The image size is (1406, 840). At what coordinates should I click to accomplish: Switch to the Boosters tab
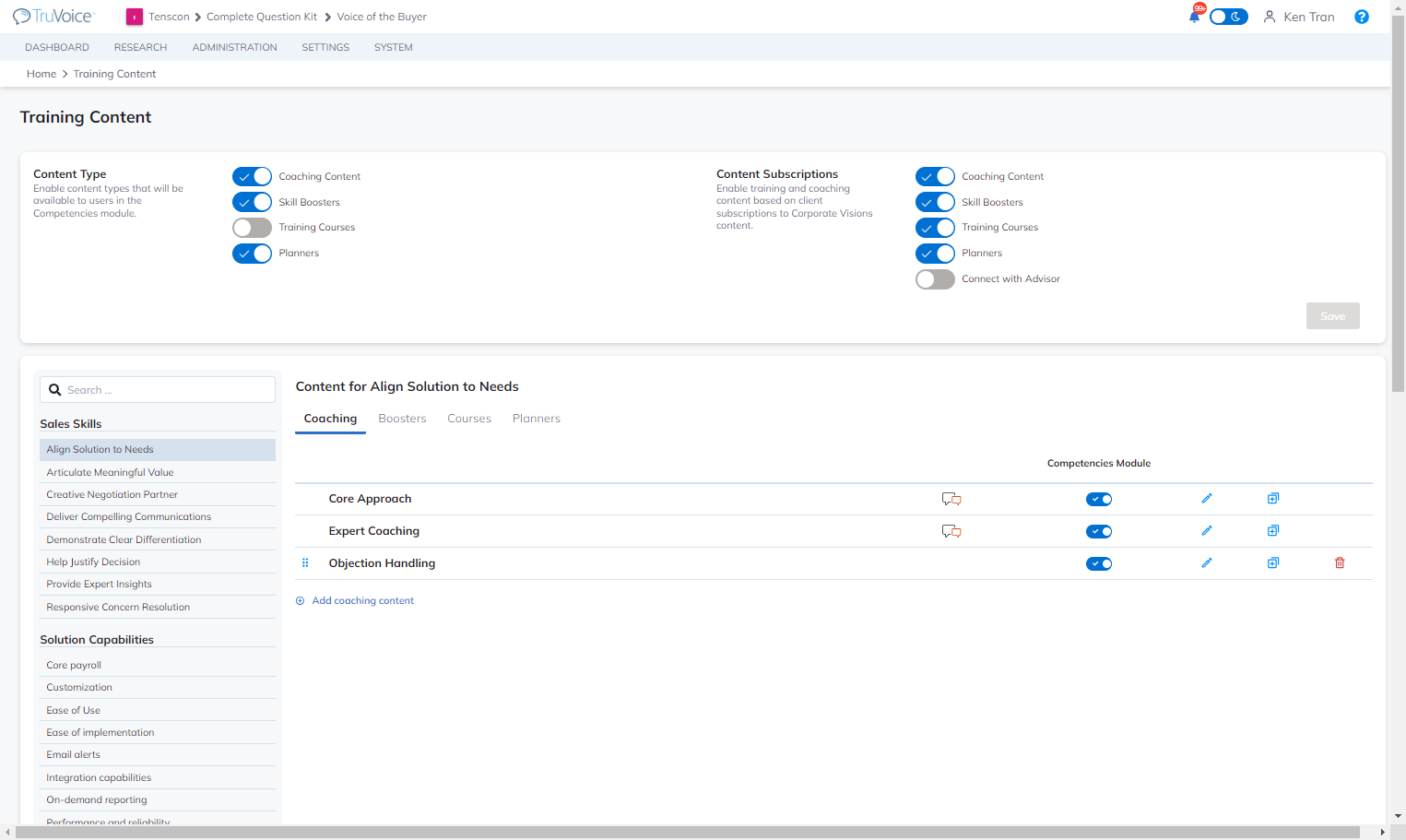(402, 419)
